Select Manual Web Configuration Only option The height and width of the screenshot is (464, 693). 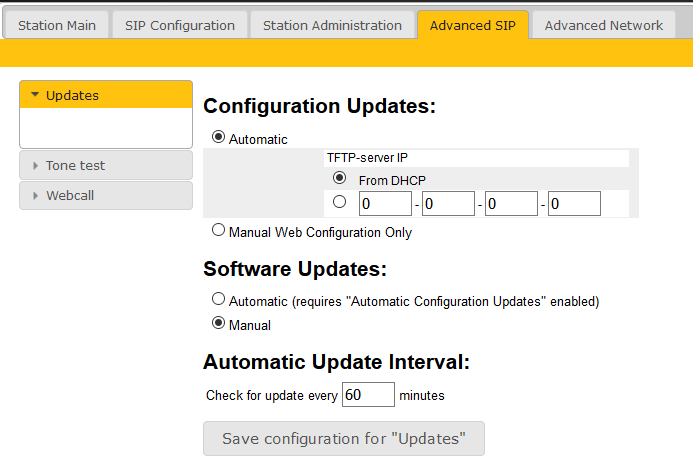pyautogui.click(x=219, y=231)
